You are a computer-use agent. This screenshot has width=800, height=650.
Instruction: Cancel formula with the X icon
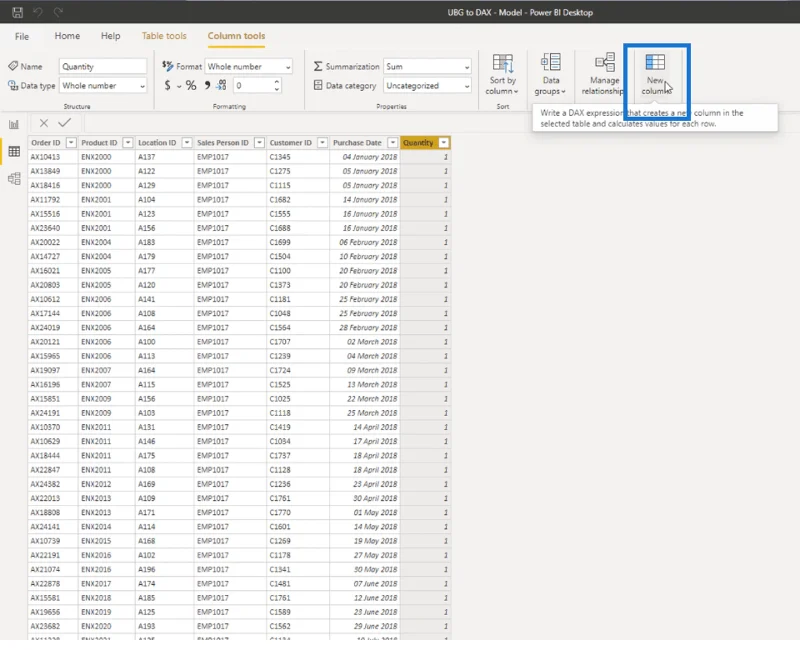44,123
